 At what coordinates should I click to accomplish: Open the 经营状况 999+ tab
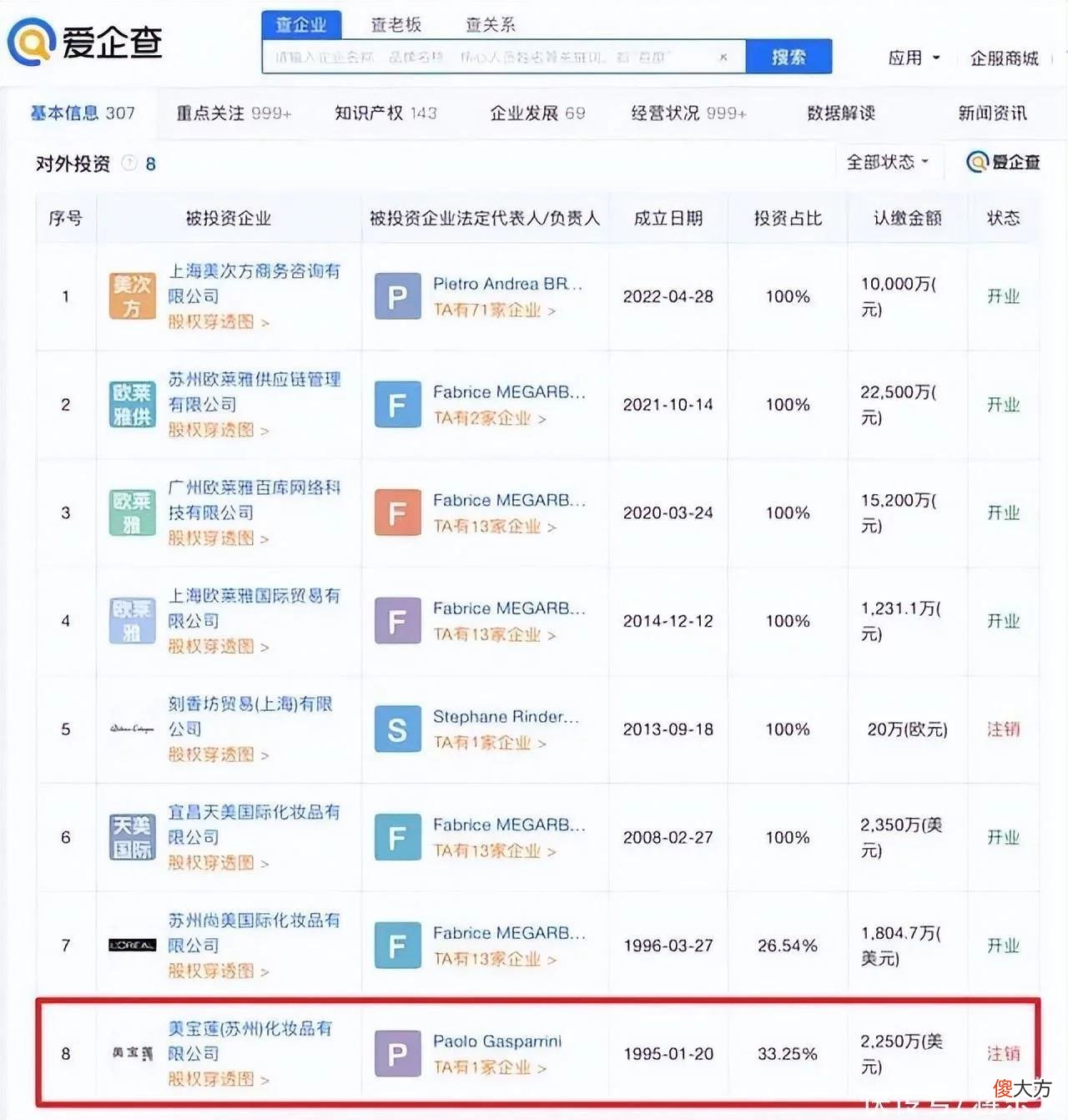(x=688, y=113)
